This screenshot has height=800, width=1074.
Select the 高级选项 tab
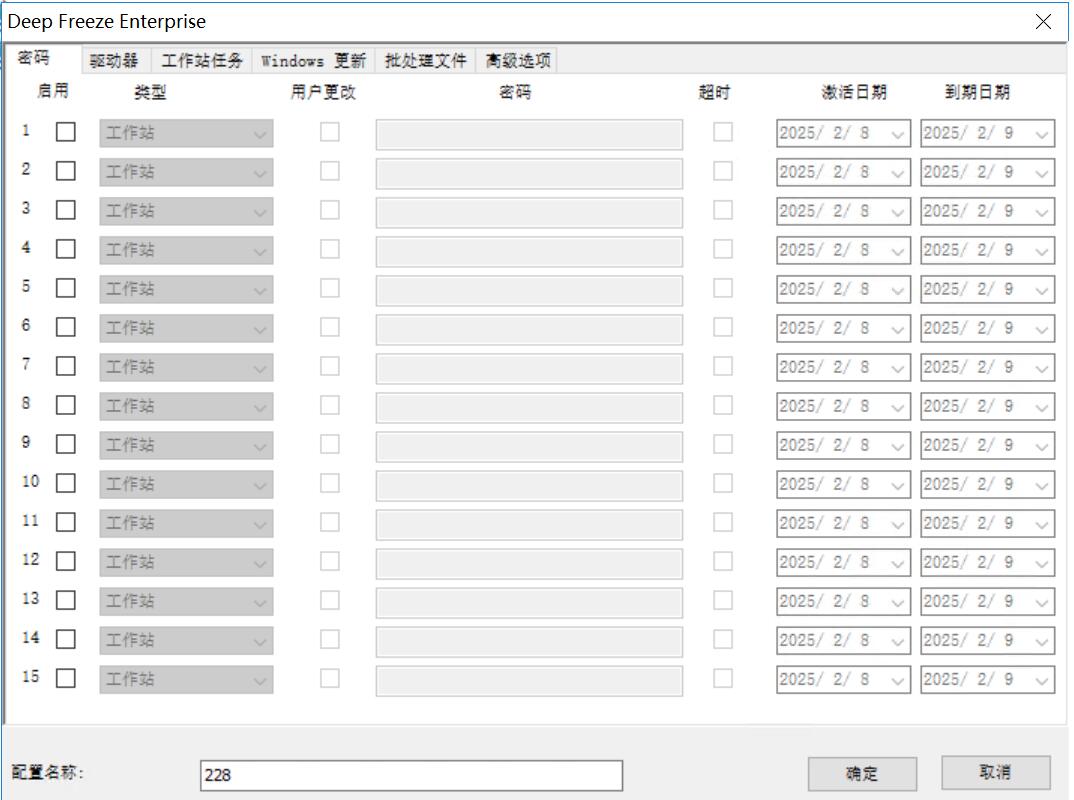click(518, 61)
